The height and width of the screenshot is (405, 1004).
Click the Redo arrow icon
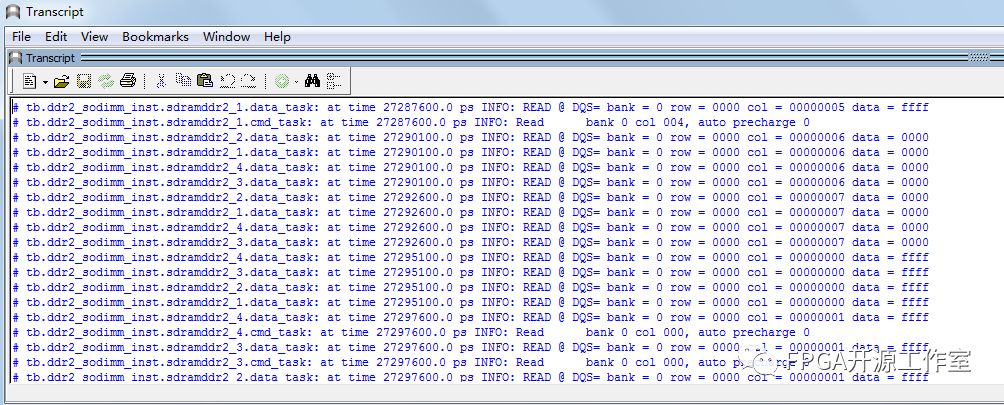(248, 81)
